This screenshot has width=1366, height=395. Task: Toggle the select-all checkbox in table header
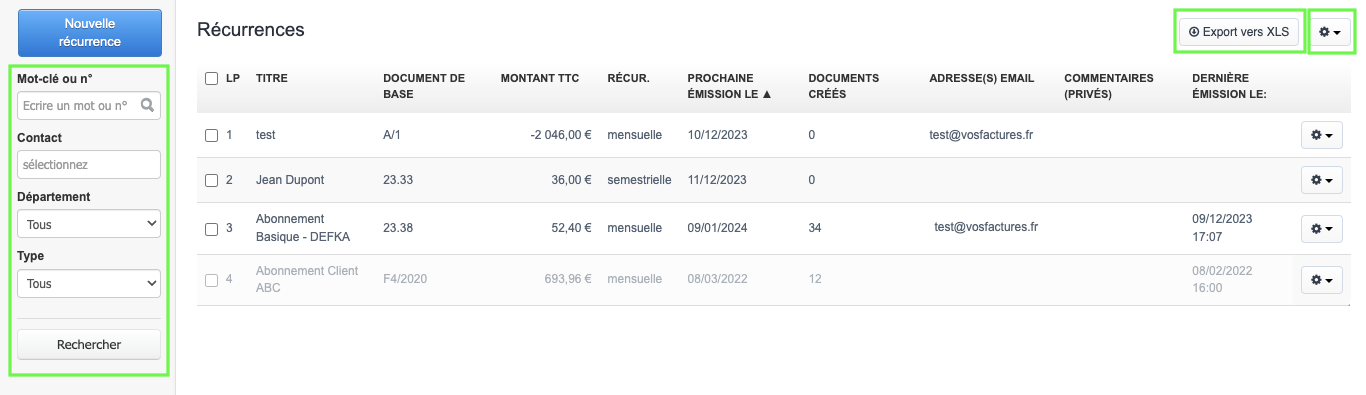click(x=211, y=78)
